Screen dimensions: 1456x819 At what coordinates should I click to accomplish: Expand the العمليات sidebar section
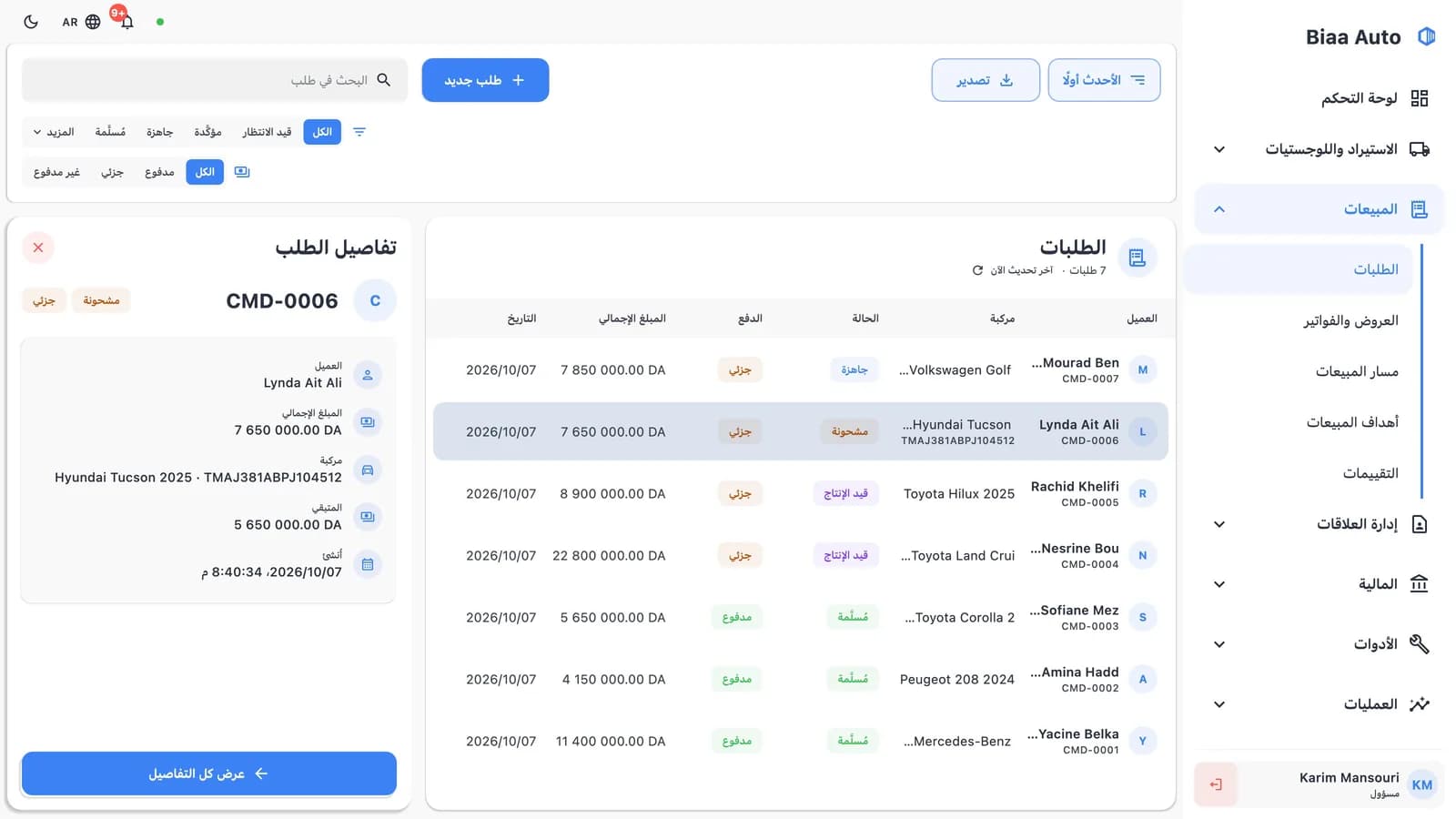1319,704
